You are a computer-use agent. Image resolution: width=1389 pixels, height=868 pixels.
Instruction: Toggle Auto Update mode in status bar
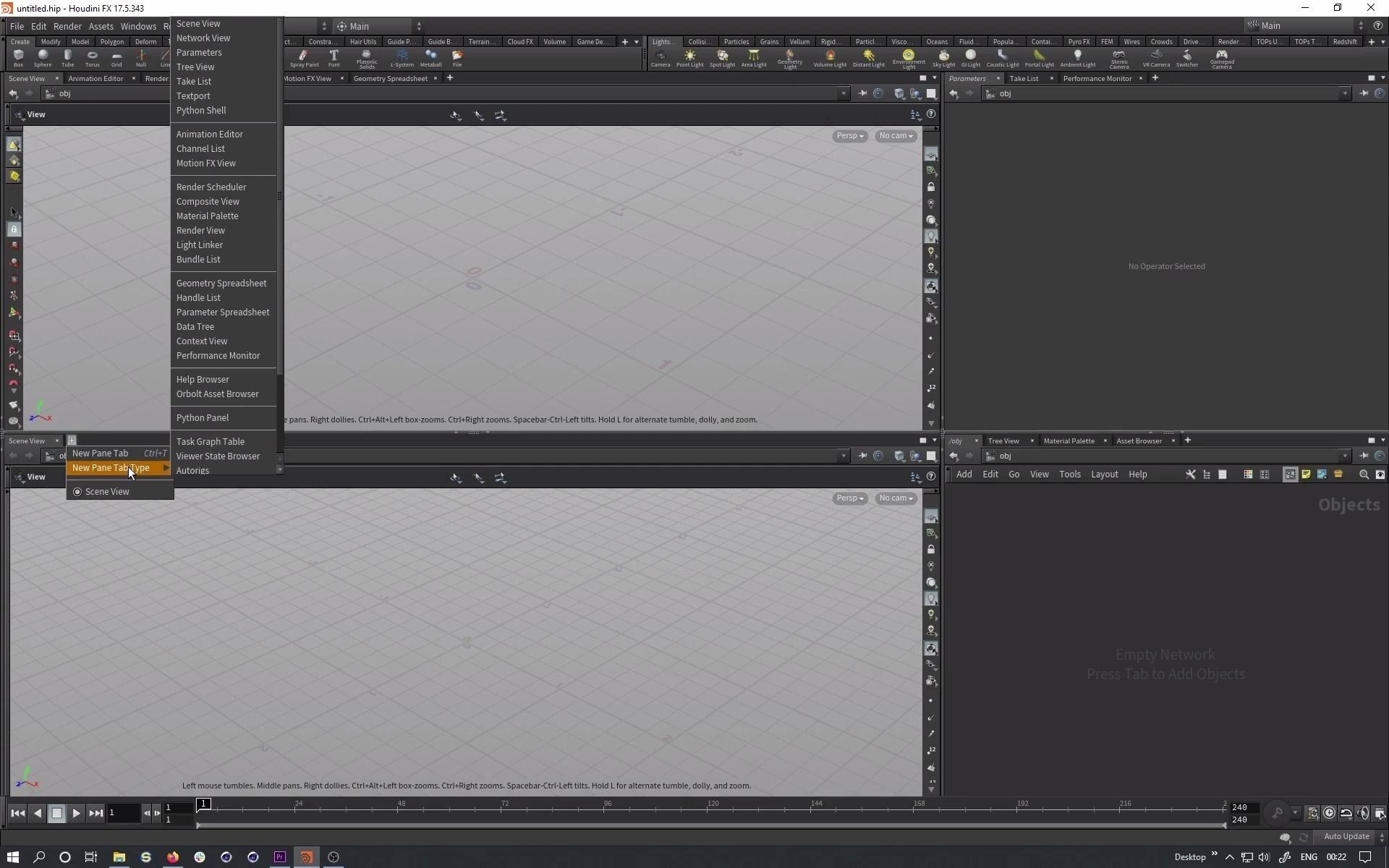[1346, 837]
